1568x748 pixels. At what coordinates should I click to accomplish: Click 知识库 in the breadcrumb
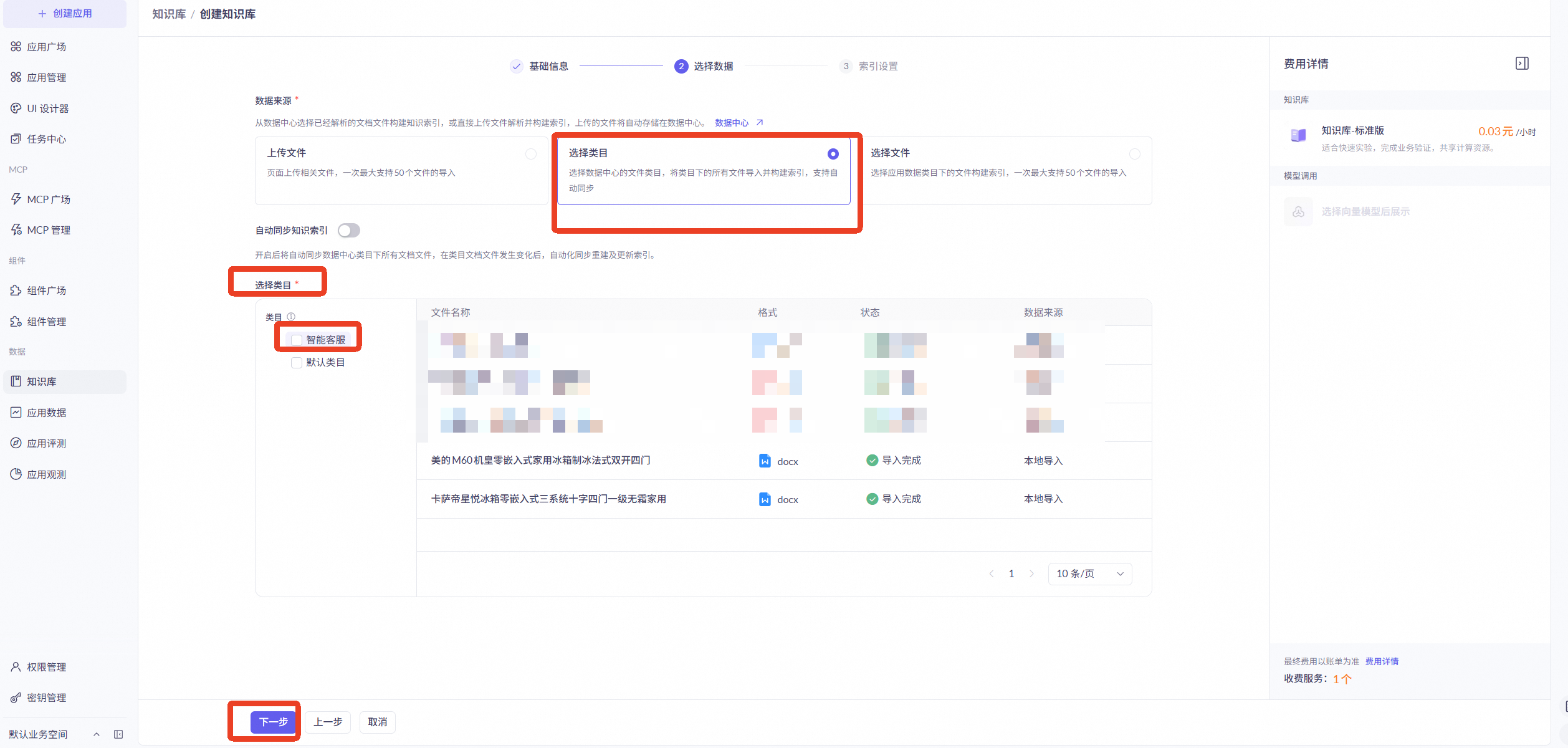pyautogui.click(x=169, y=14)
